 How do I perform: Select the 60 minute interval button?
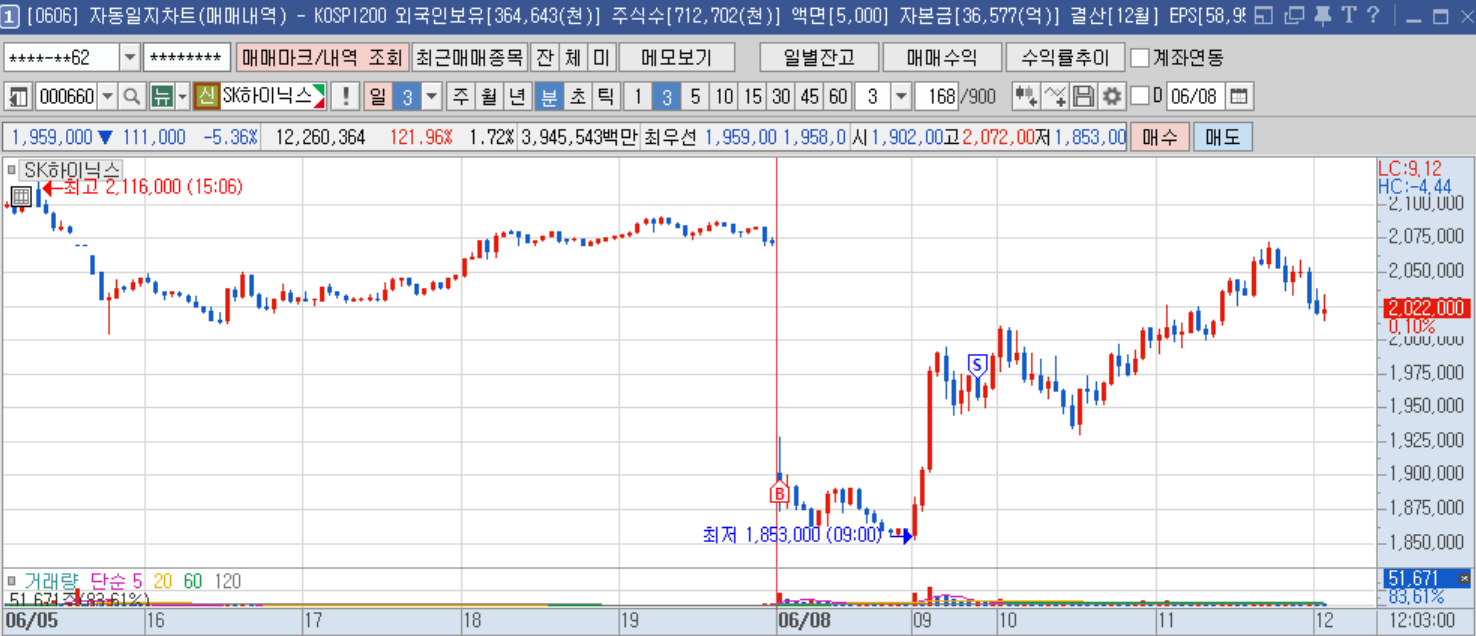(x=838, y=97)
